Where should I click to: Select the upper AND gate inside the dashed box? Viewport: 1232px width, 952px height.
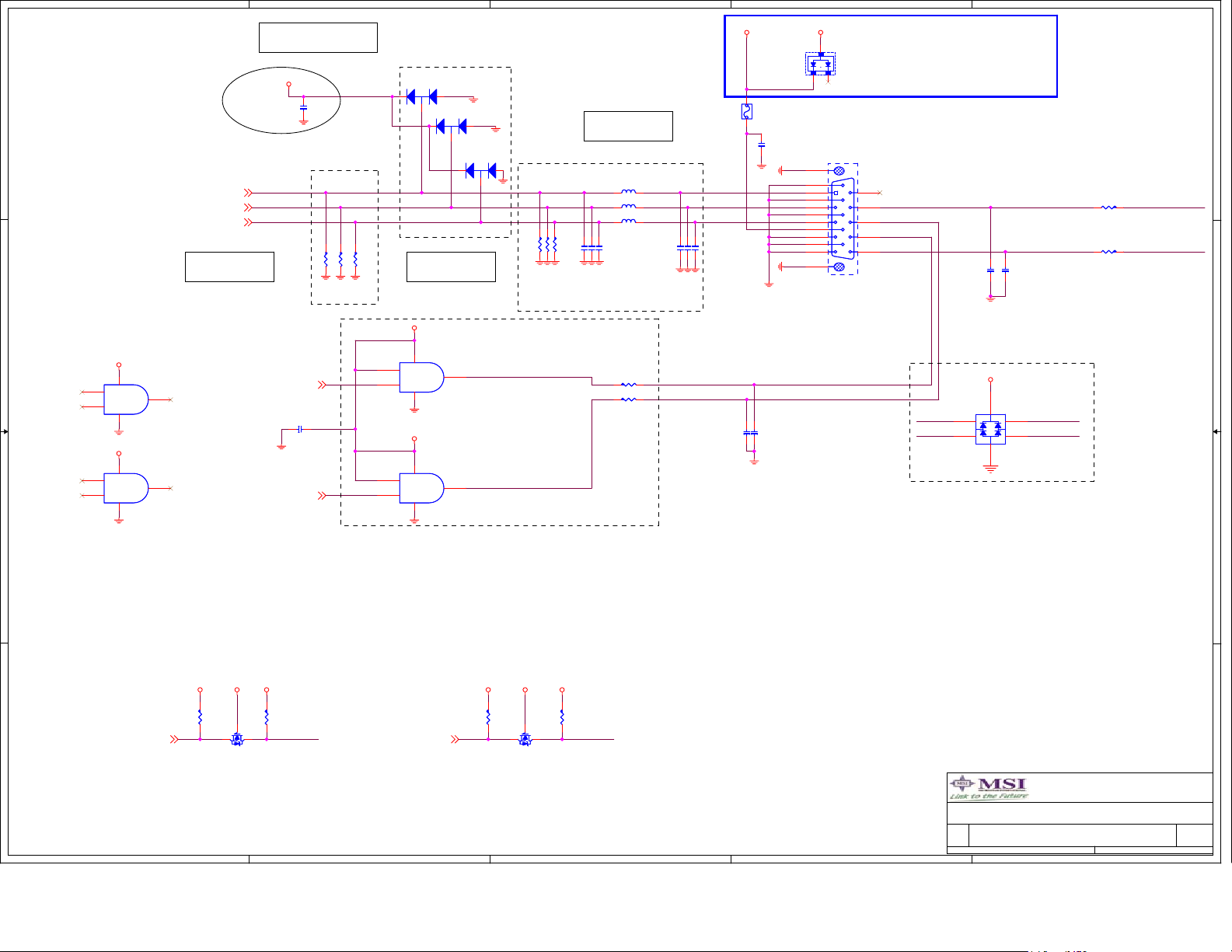tap(421, 377)
